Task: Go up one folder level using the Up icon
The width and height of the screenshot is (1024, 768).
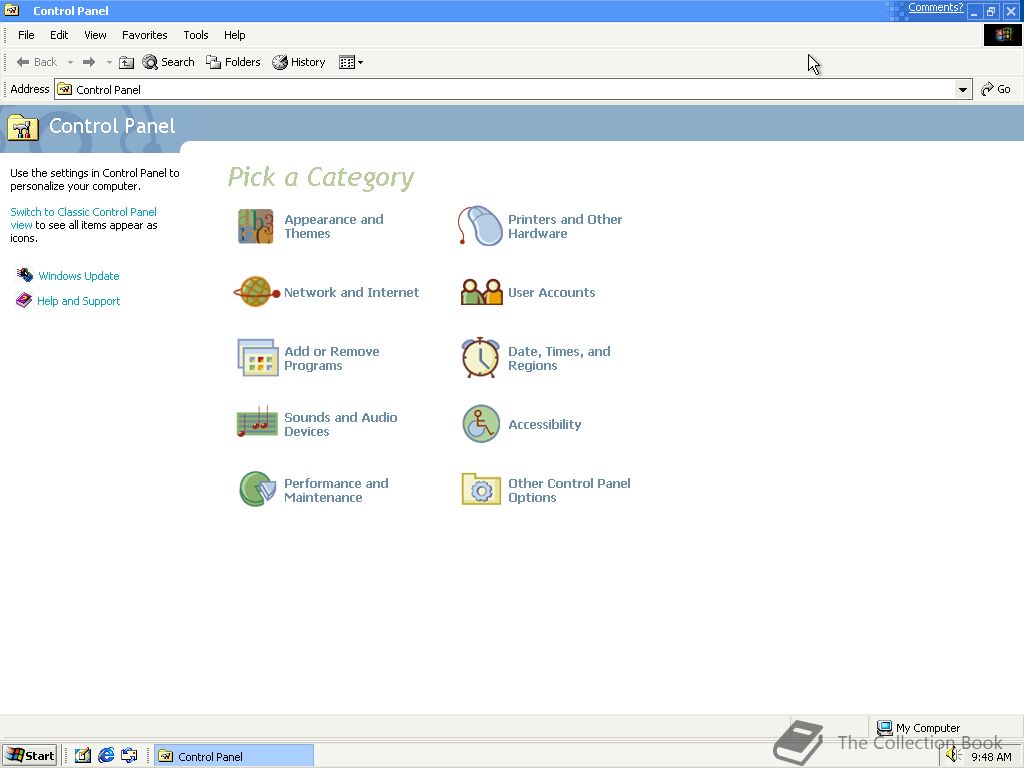Action: coord(127,62)
